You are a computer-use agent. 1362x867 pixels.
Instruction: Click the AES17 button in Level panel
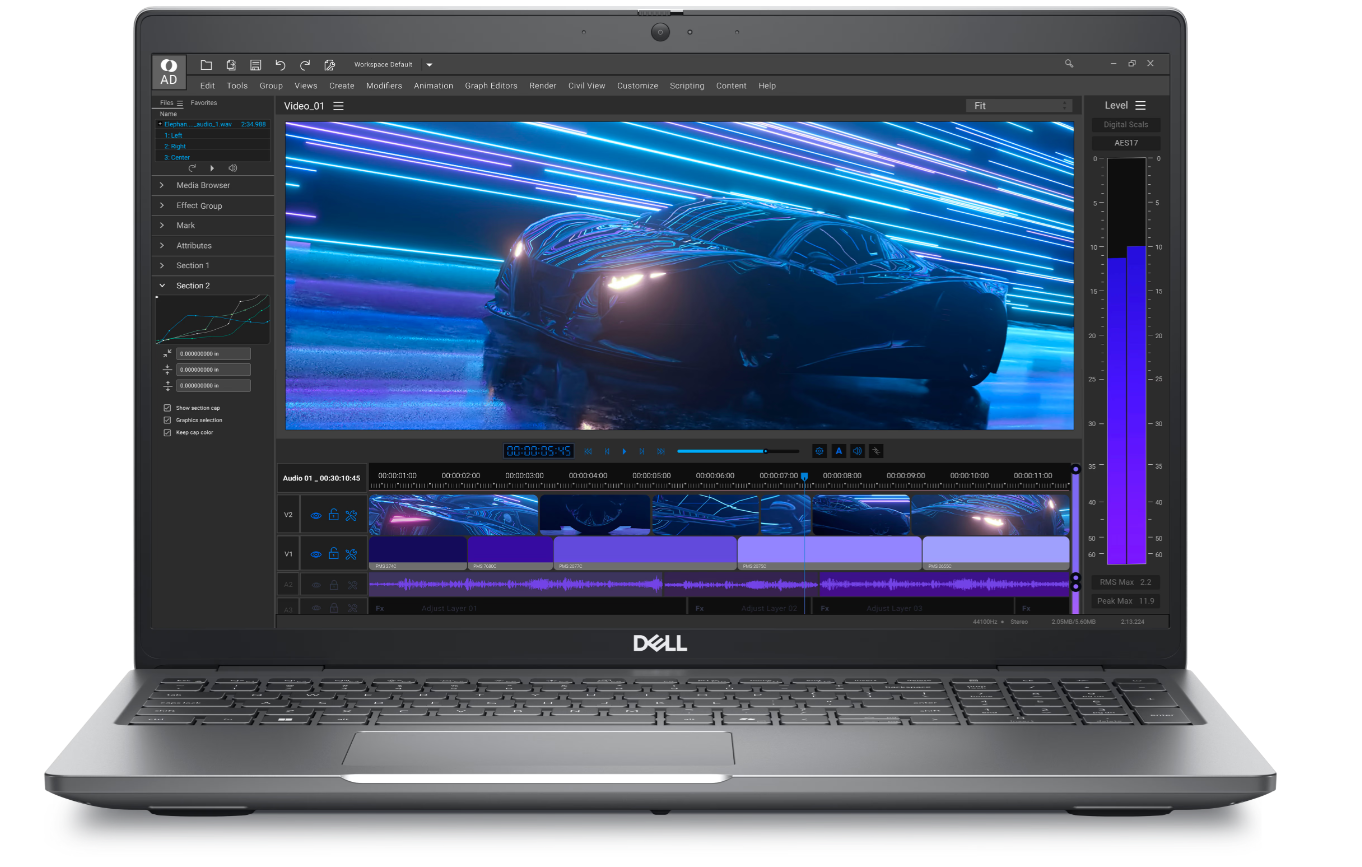pos(1126,143)
